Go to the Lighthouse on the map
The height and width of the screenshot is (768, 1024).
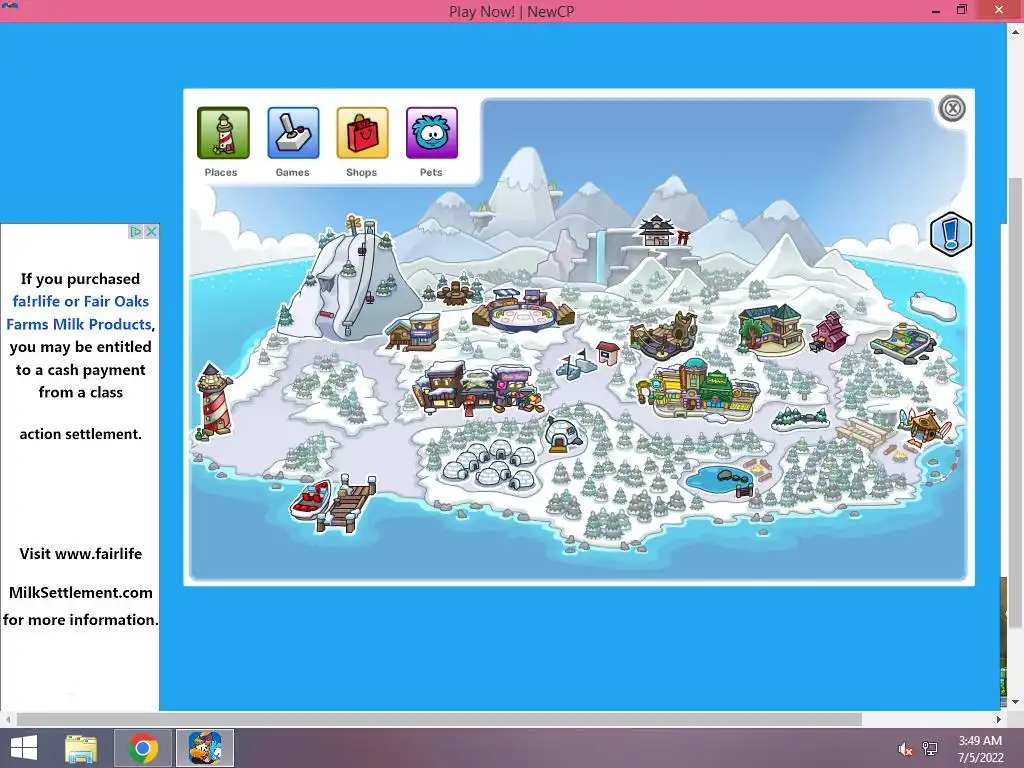[x=214, y=400]
